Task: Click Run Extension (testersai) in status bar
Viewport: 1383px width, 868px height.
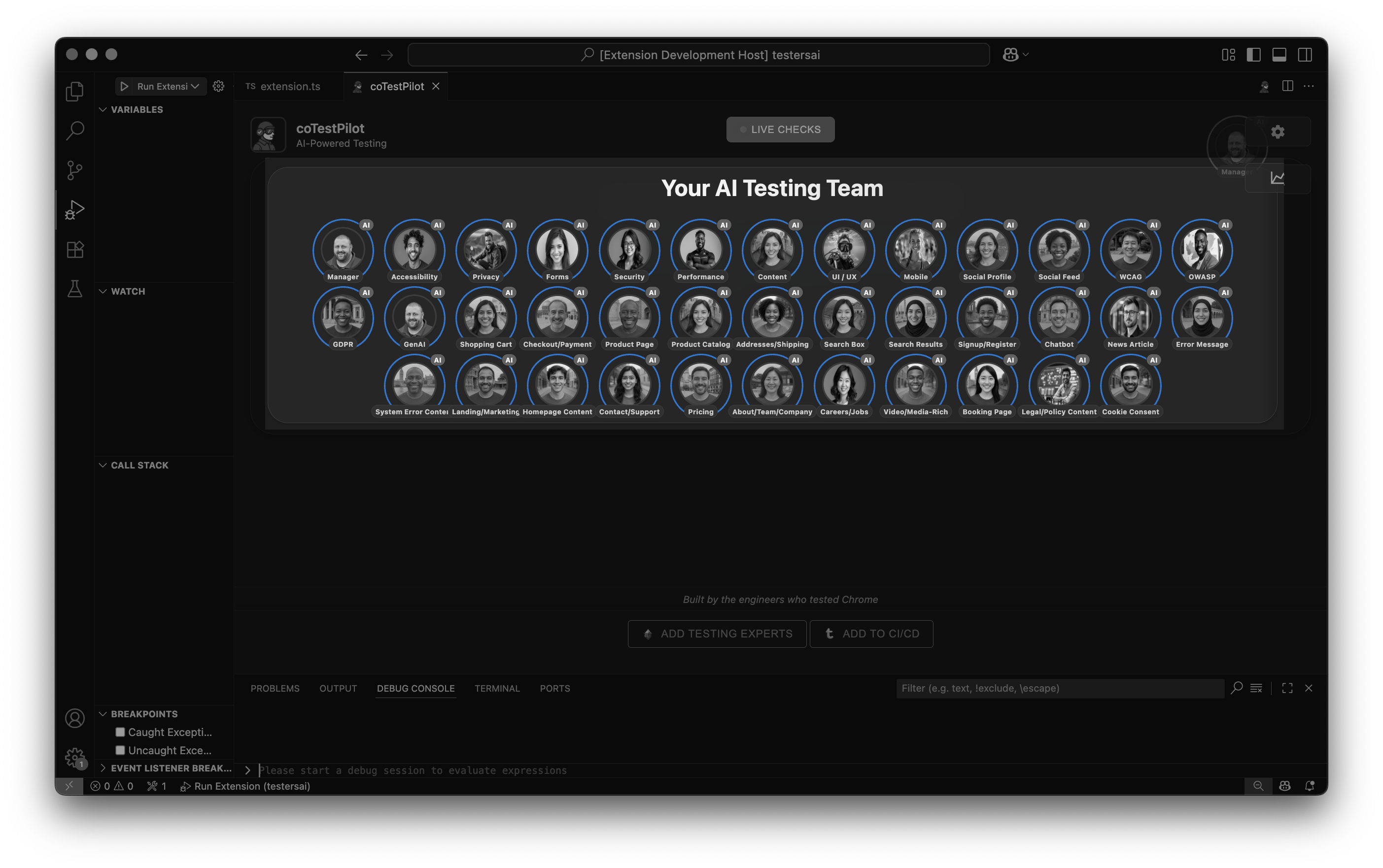Action: tap(245, 786)
